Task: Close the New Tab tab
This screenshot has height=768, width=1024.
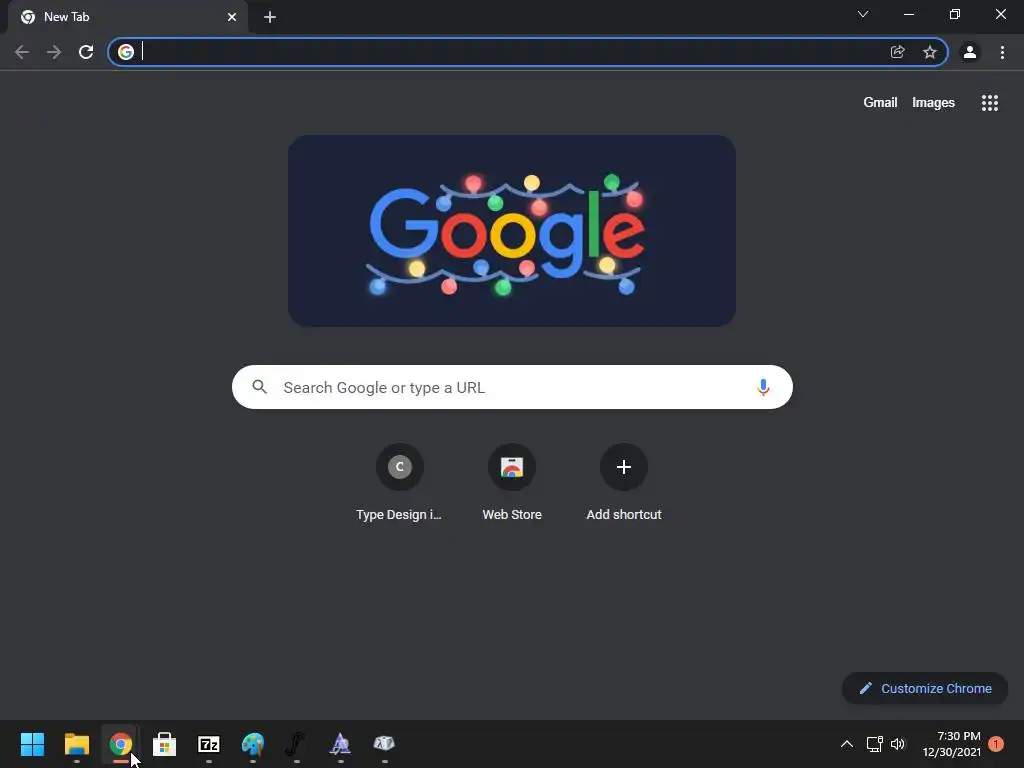Action: [x=232, y=17]
